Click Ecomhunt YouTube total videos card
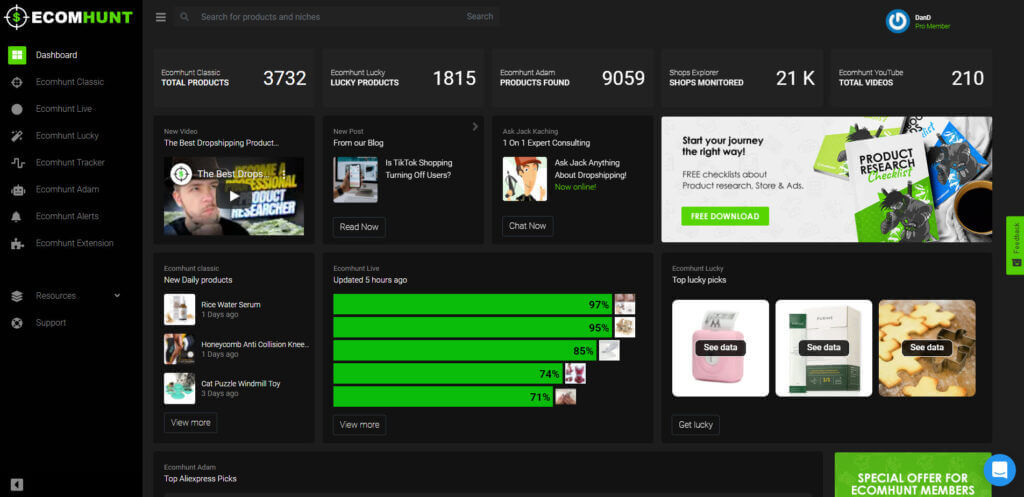The image size is (1024, 497). pyautogui.click(x=912, y=78)
